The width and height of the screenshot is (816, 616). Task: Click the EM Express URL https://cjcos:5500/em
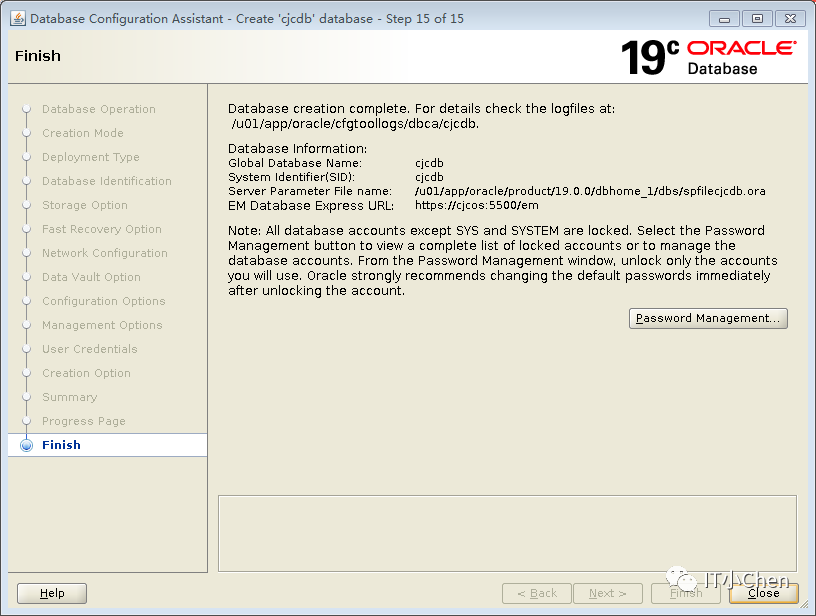pyautogui.click(x=477, y=205)
